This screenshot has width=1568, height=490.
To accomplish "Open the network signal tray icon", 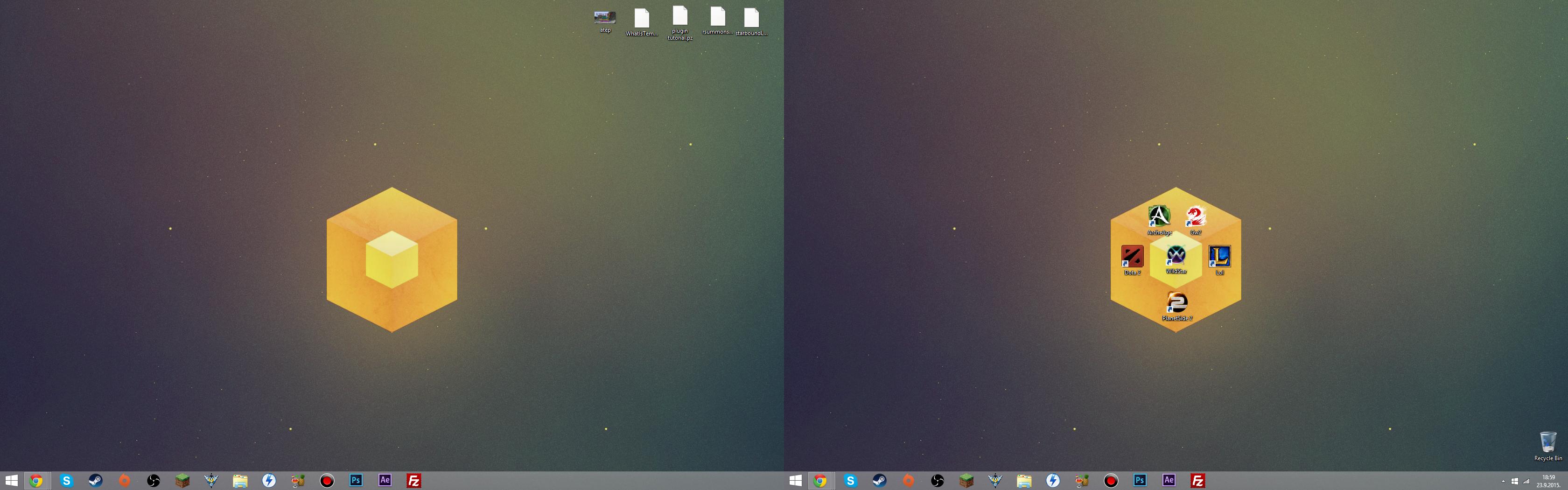I will click(x=1526, y=482).
